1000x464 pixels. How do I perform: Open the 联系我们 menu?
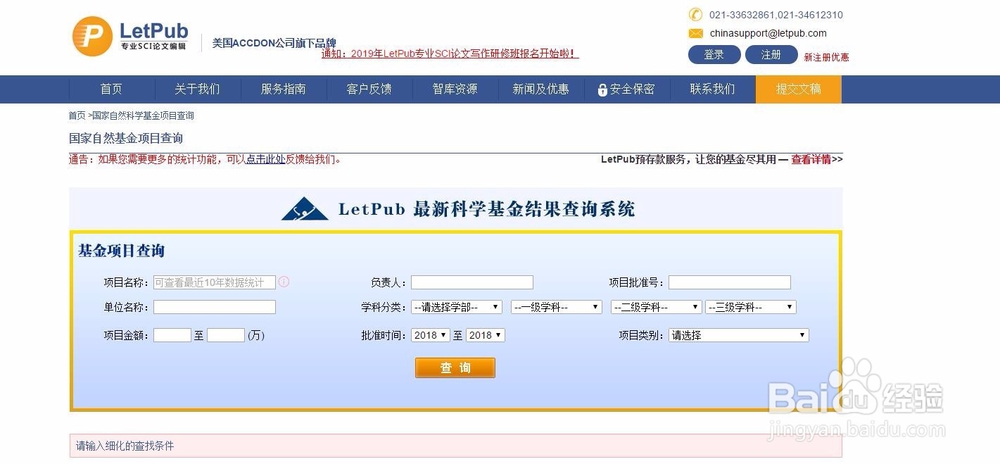pos(712,89)
